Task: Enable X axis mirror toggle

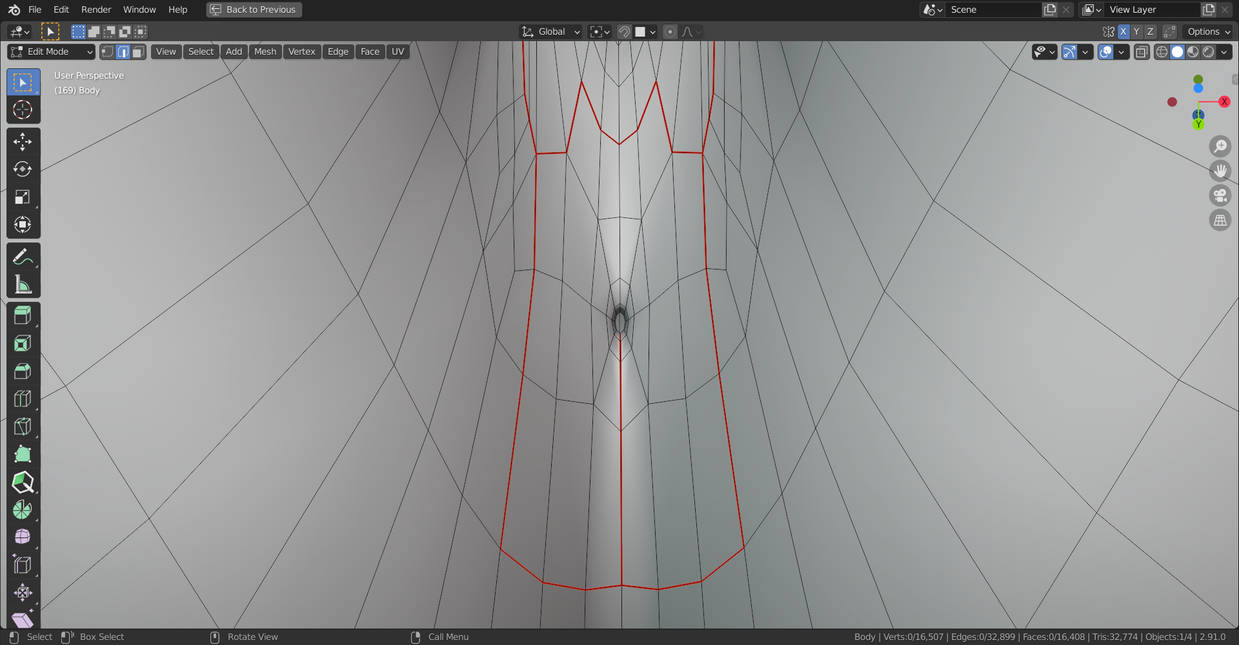Action: [1123, 32]
